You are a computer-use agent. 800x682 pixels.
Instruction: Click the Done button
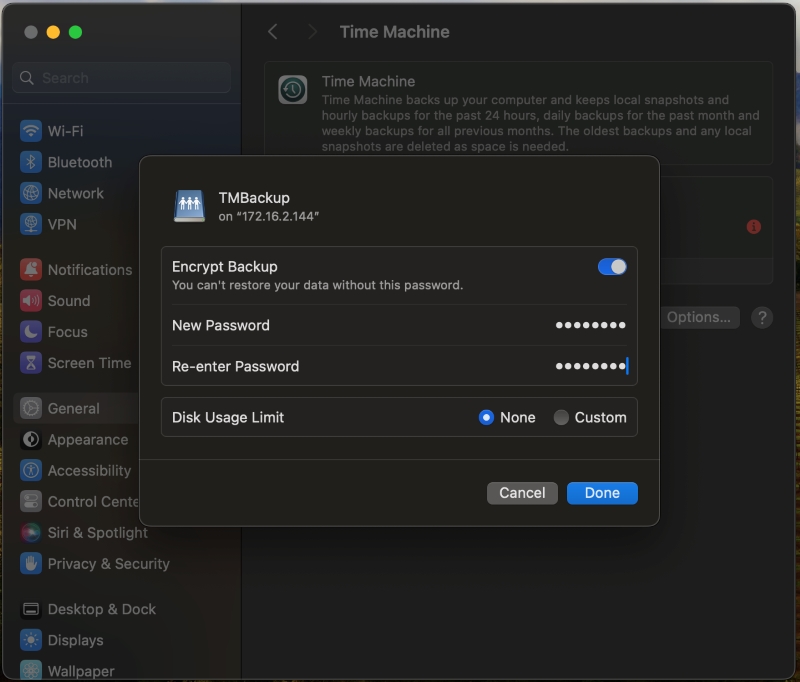[602, 493]
